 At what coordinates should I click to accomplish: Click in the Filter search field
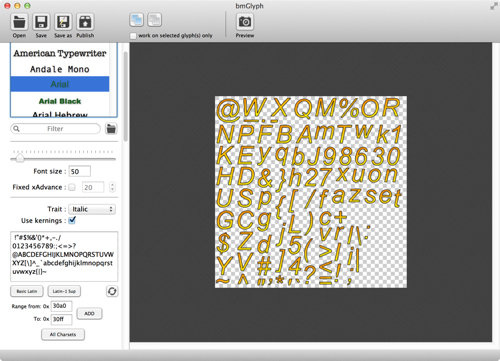(55, 129)
